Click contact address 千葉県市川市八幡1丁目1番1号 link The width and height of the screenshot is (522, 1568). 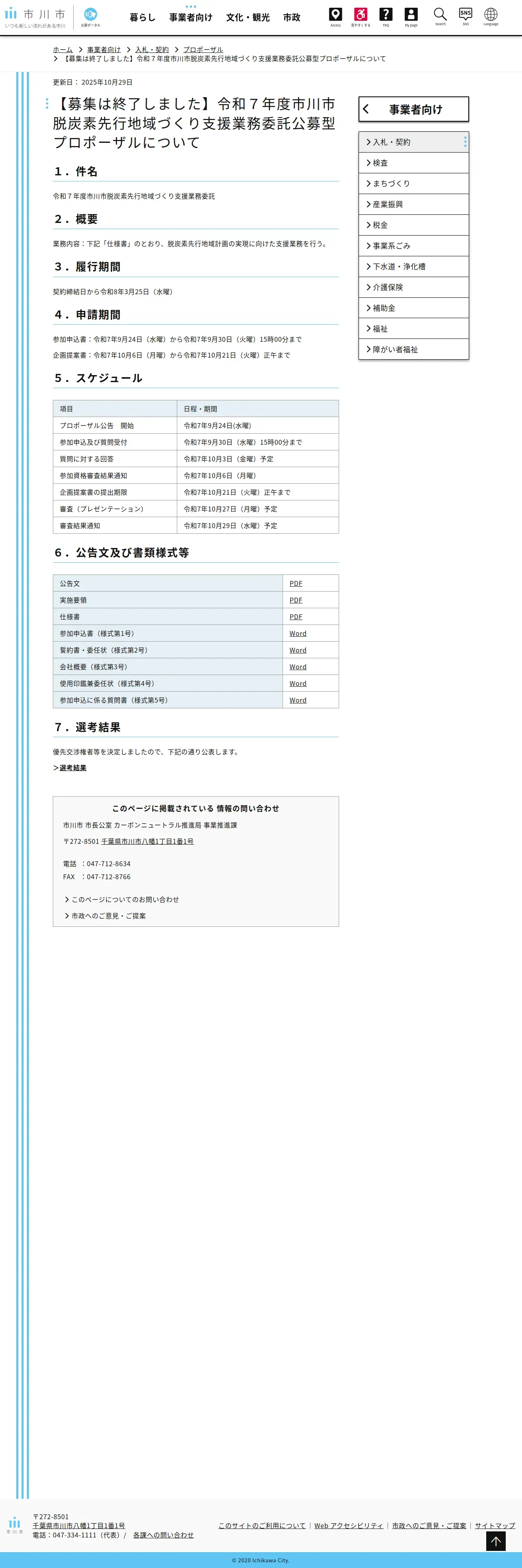click(147, 842)
